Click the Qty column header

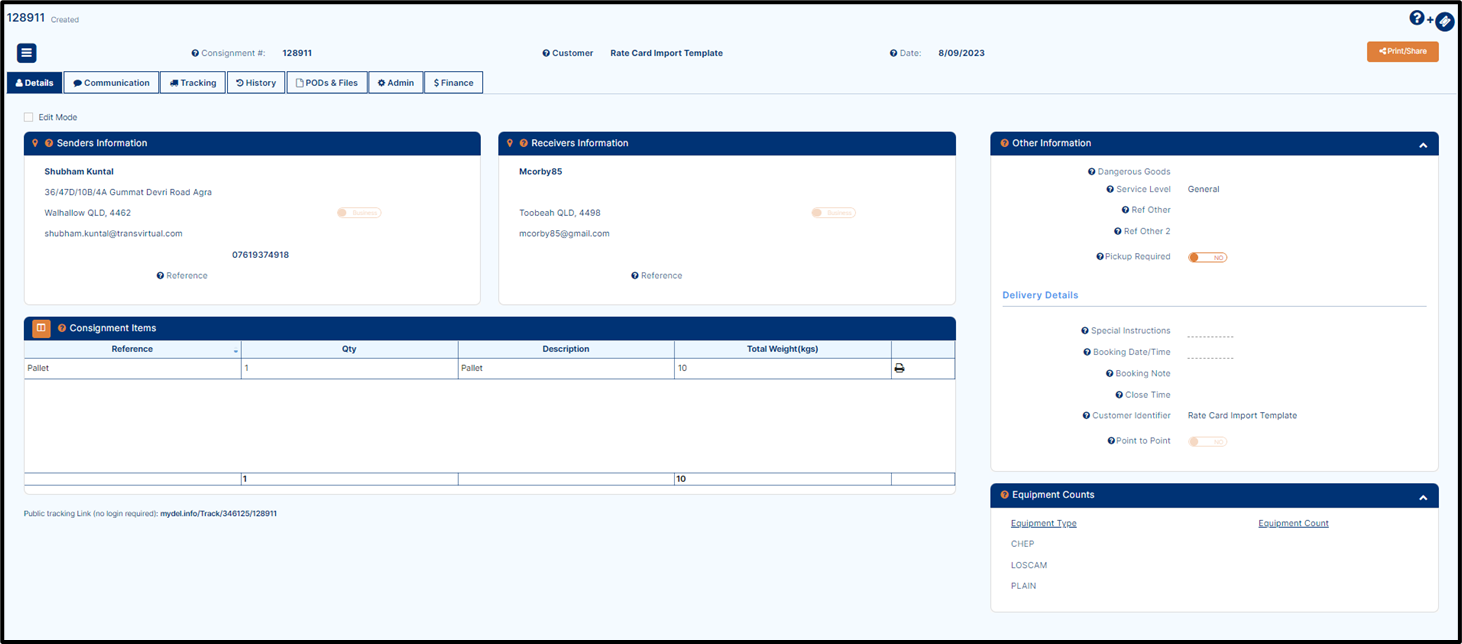(x=349, y=349)
